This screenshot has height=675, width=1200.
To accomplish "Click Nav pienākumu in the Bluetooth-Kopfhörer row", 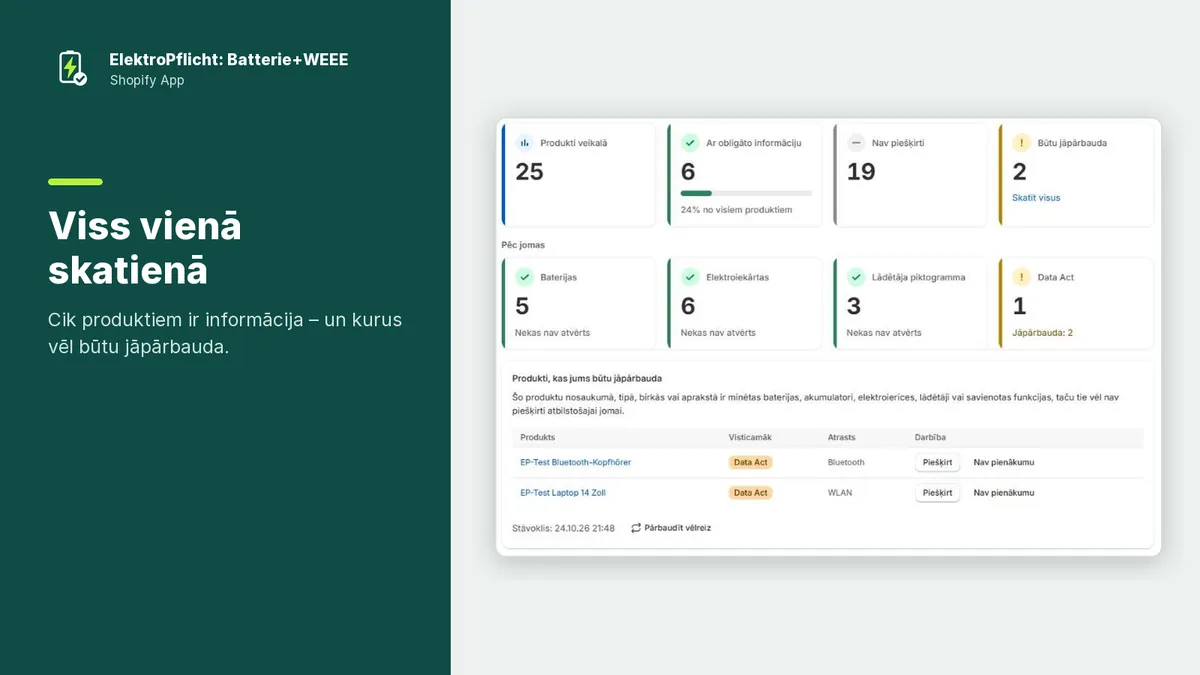I will tap(1004, 462).
